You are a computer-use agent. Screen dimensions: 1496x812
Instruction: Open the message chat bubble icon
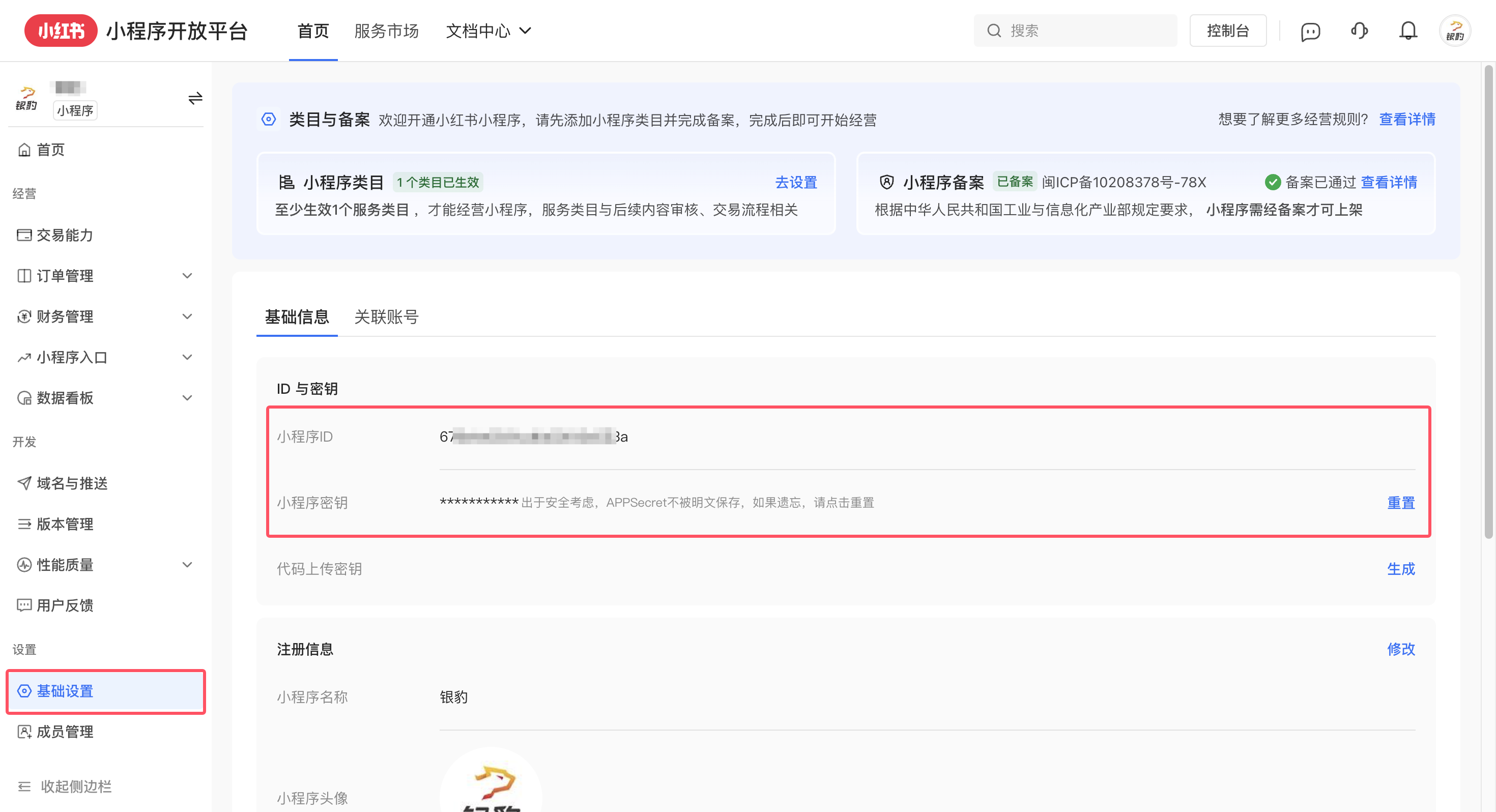1310,31
